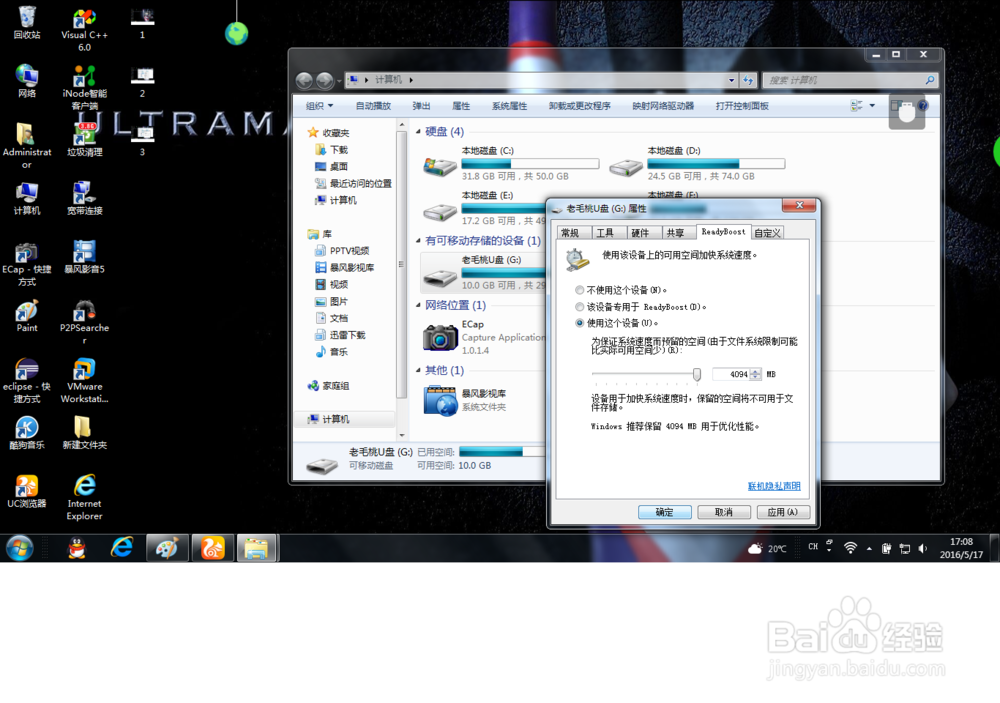Collapse 有可移动存储的设备 group
This screenshot has height=703, width=1000.
[x=418, y=241]
